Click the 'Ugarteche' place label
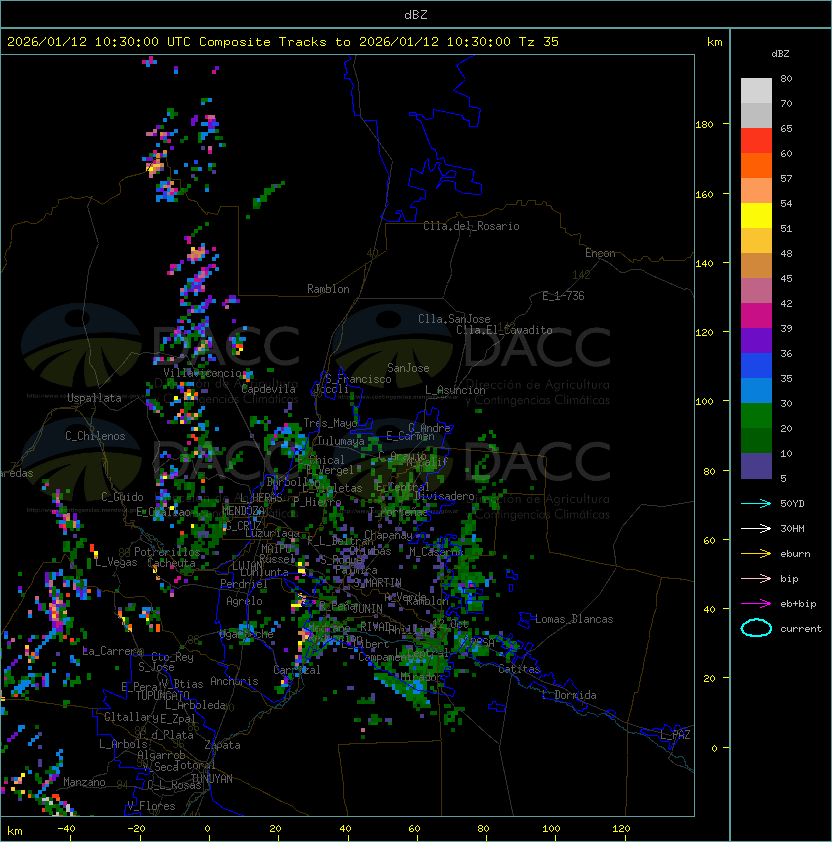 (246, 635)
